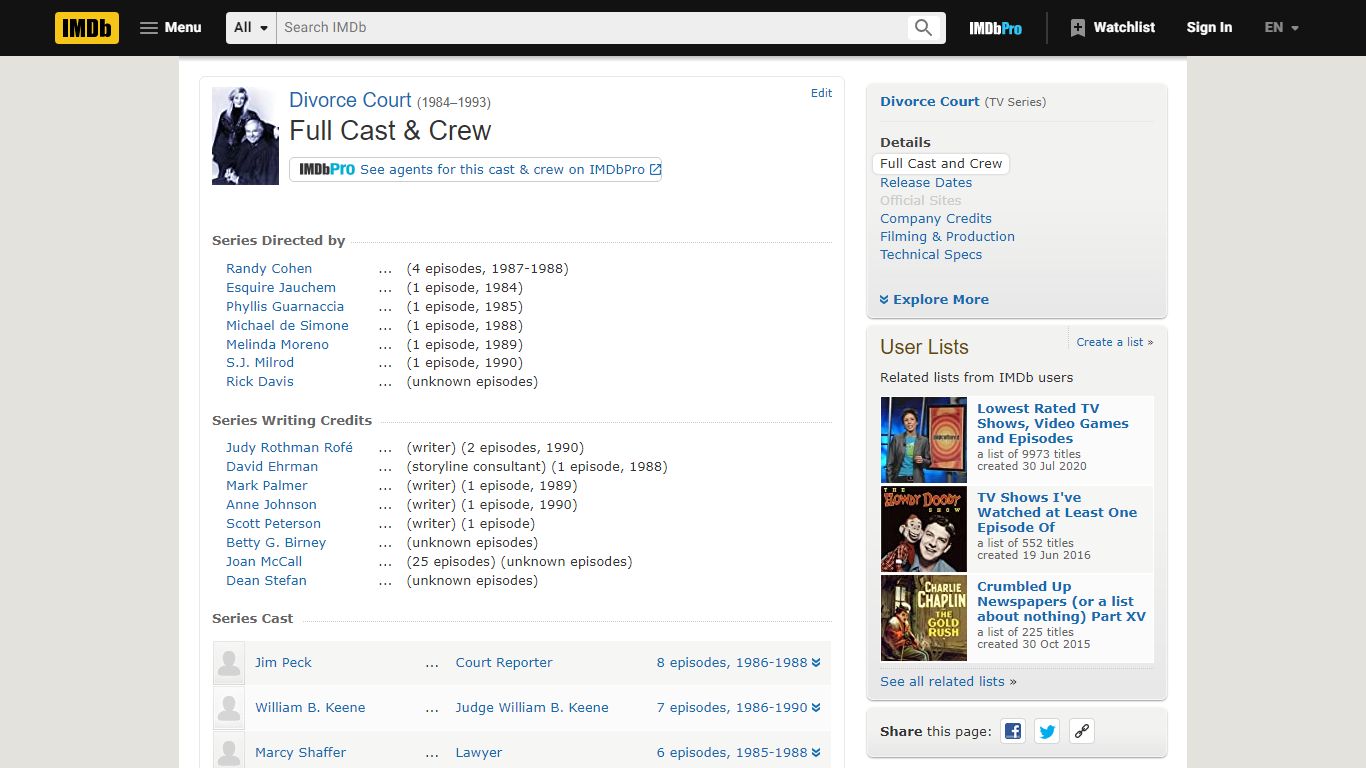The width and height of the screenshot is (1366, 768).
Task: Open writer Joan McCall
Action: [264, 561]
